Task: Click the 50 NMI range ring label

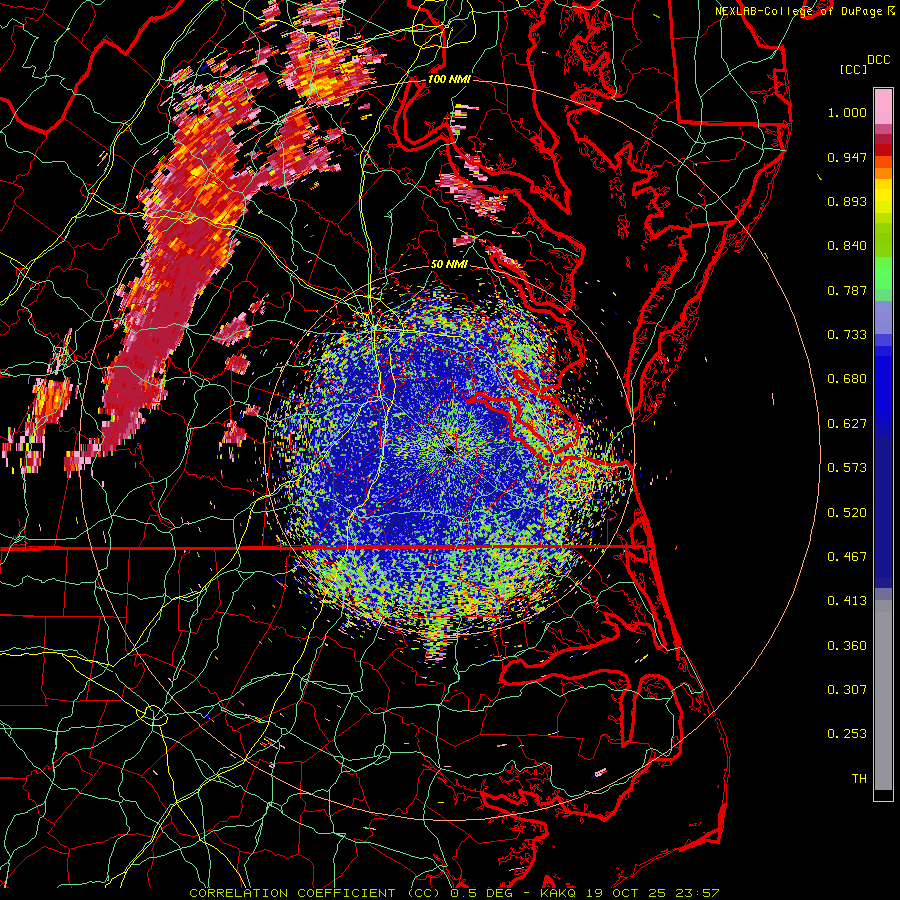Action: pos(449,265)
